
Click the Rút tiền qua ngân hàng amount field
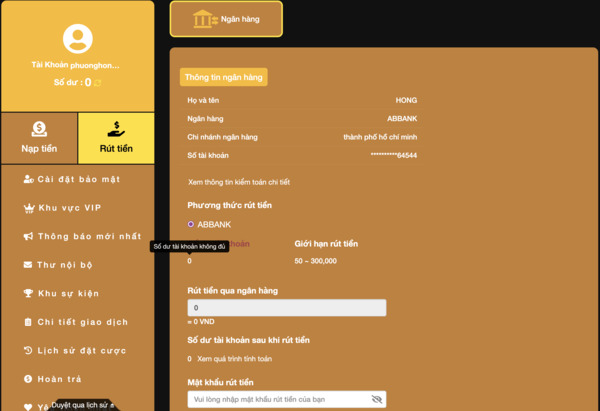[x=286, y=308]
